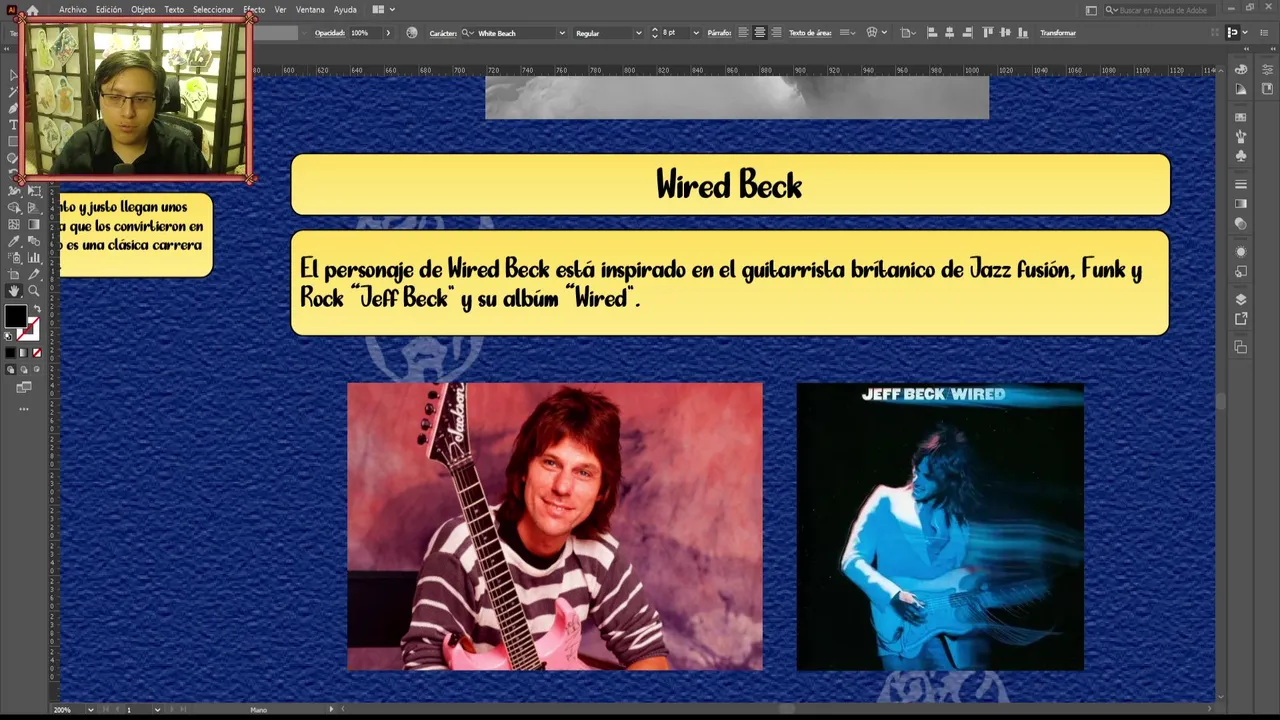1280x720 pixels.
Task: Open the Swatches panel
Action: 1241,117
